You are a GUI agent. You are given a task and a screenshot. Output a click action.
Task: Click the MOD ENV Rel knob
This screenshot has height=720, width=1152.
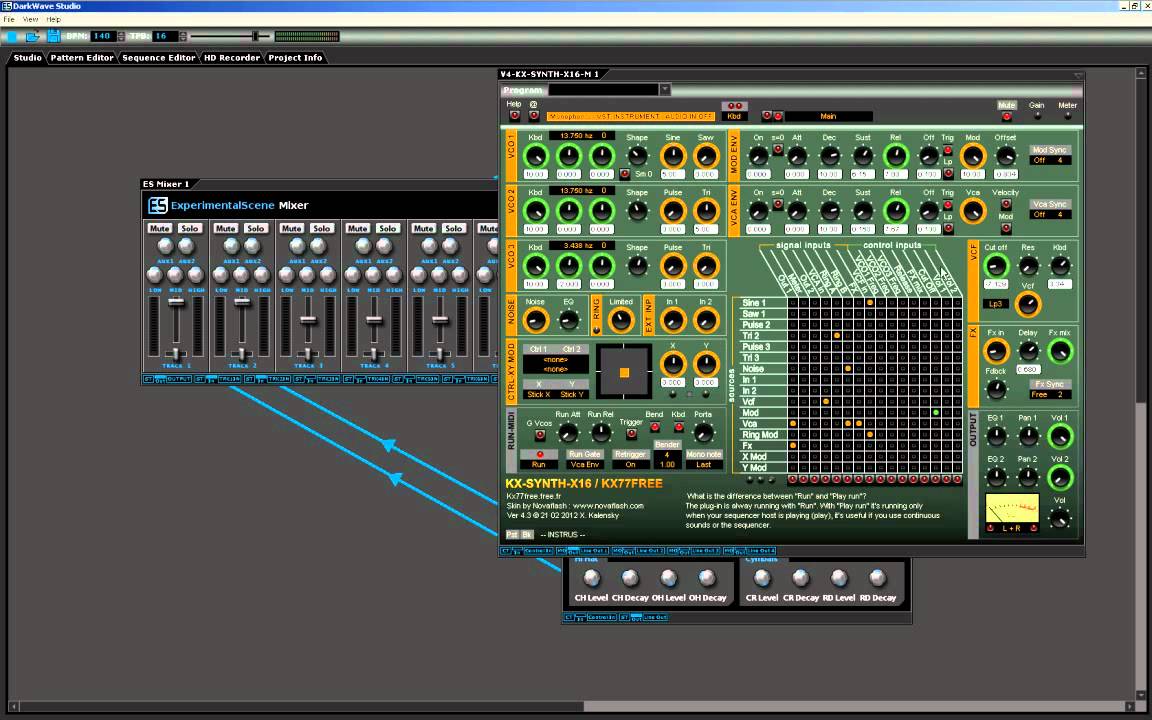(x=895, y=156)
